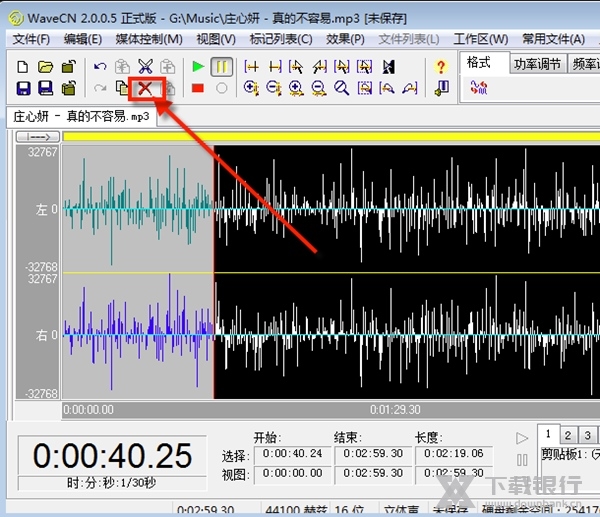Viewport: 600px width, 517px height.
Task: Click the save floppy disk icon
Action: click(24, 88)
